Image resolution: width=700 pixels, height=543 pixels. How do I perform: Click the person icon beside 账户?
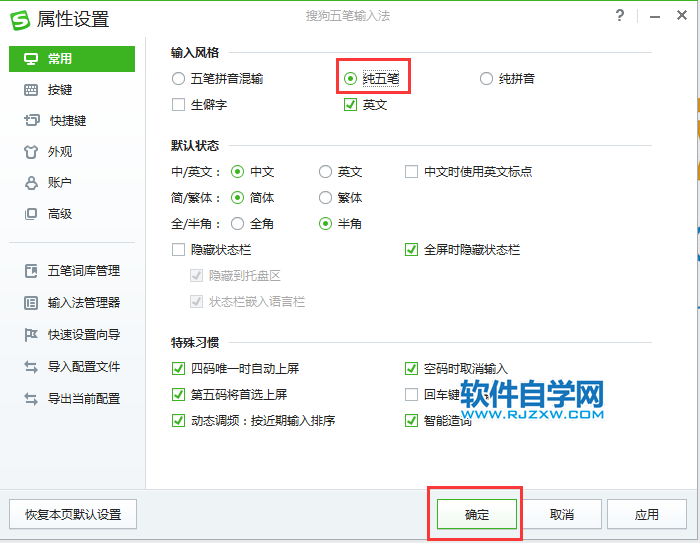click(31, 183)
